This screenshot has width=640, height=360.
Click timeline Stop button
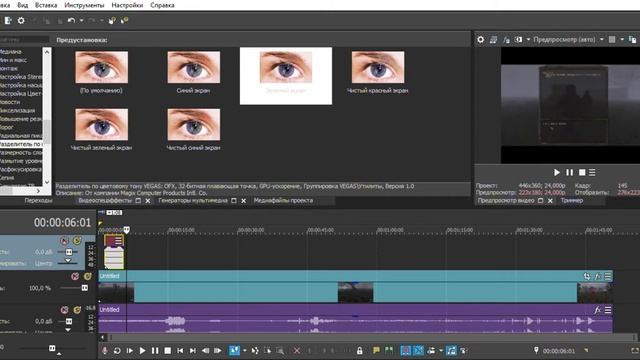click(x=167, y=351)
